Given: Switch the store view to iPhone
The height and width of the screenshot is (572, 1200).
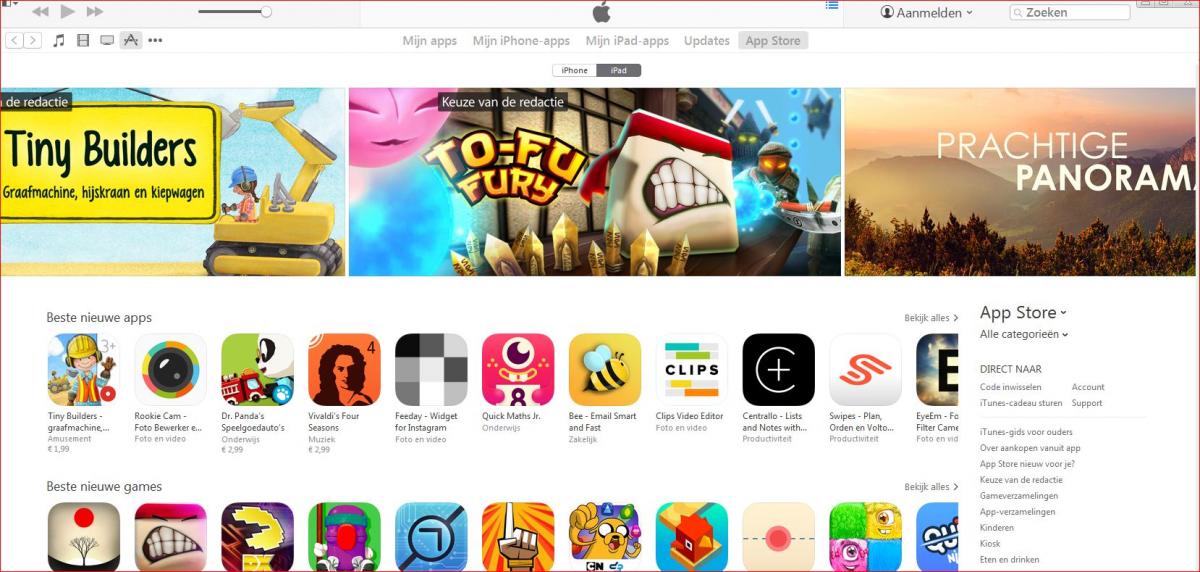Looking at the screenshot, I should [575, 70].
